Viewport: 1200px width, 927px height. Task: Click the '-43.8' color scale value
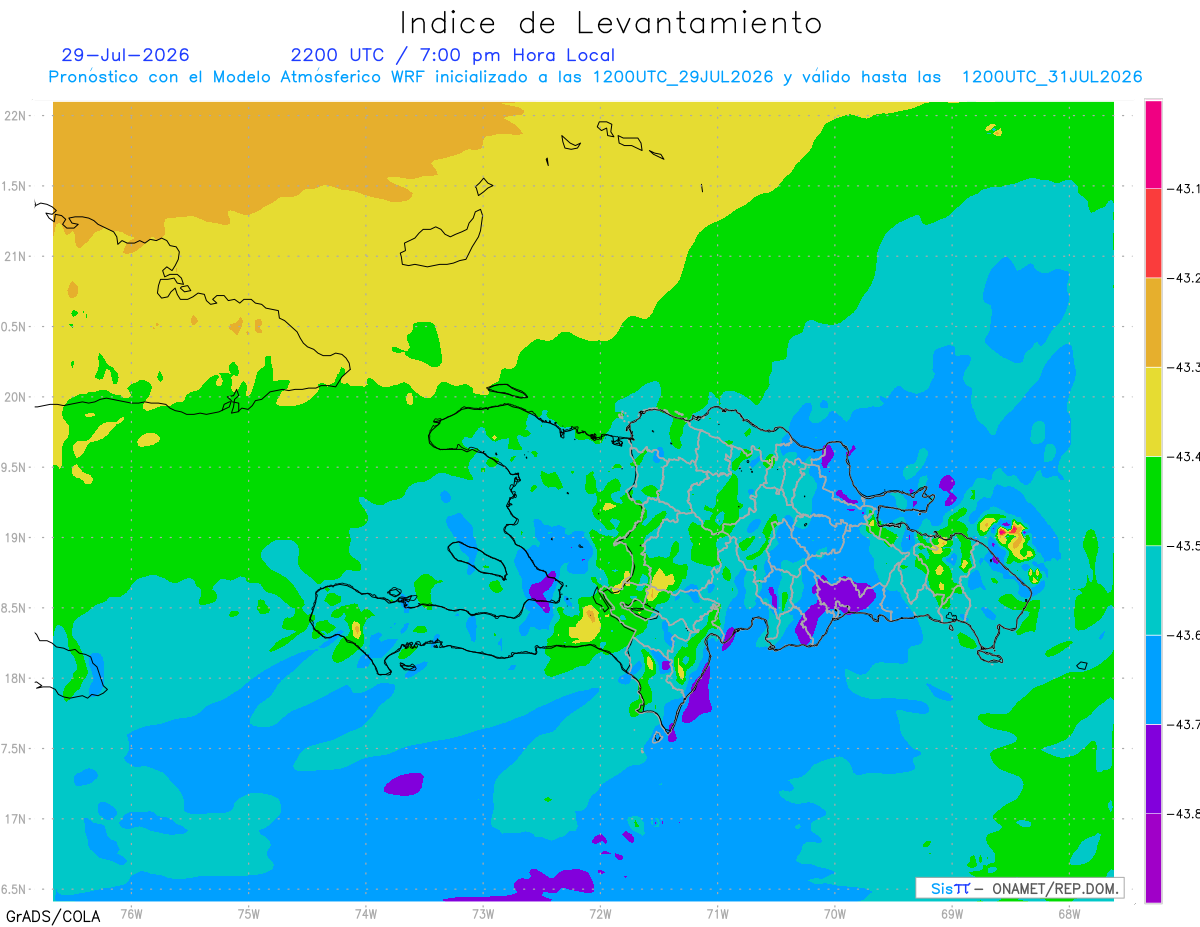[x=1183, y=813]
